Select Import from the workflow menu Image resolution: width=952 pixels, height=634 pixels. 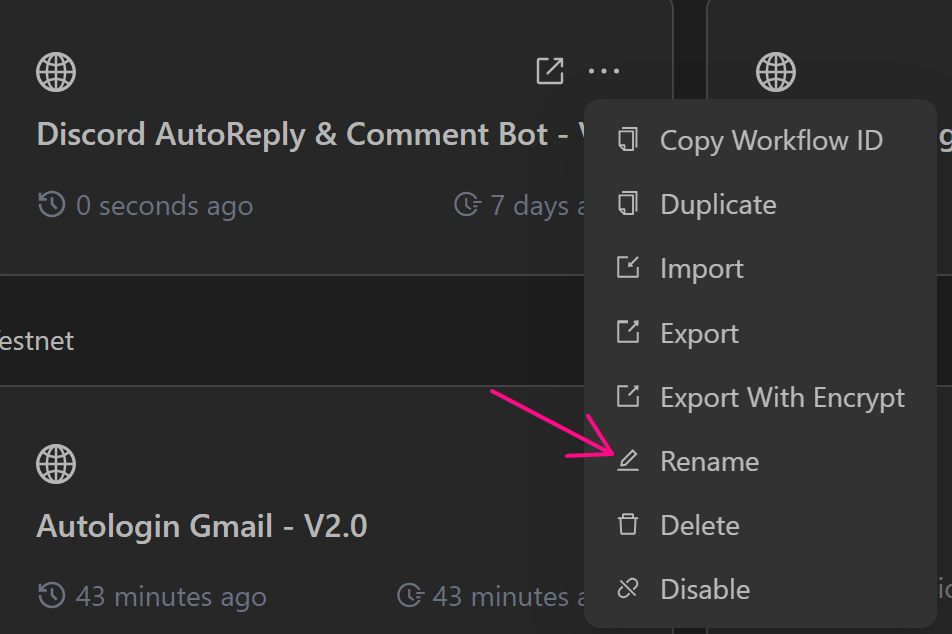(701, 268)
